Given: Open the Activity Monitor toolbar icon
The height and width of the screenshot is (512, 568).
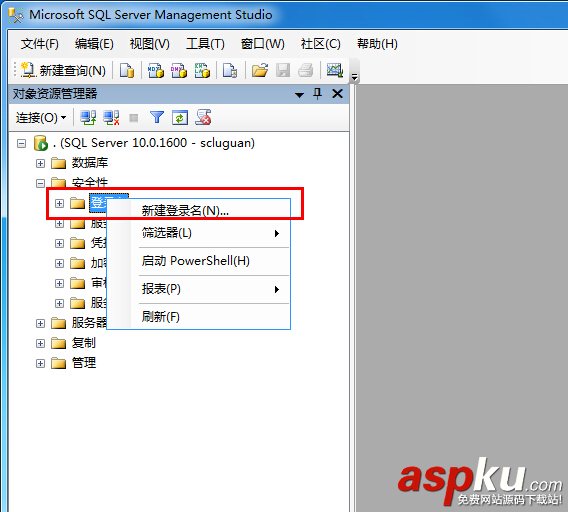Looking at the screenshot, I should 335,70.
